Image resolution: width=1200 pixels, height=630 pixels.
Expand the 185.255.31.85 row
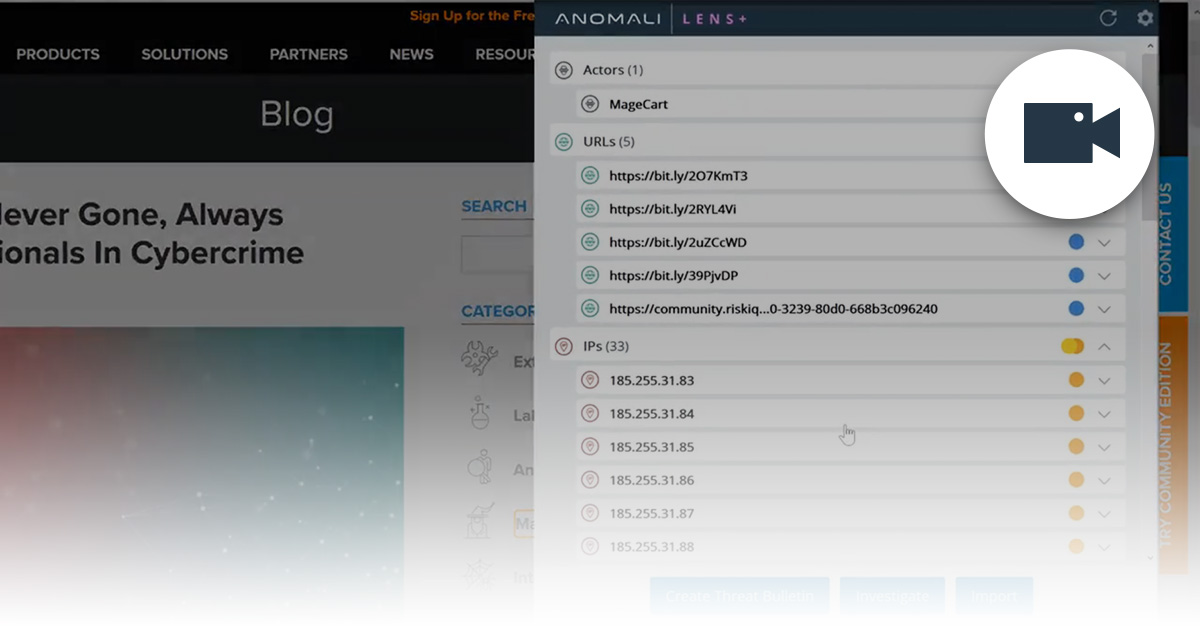[1105, 447]
